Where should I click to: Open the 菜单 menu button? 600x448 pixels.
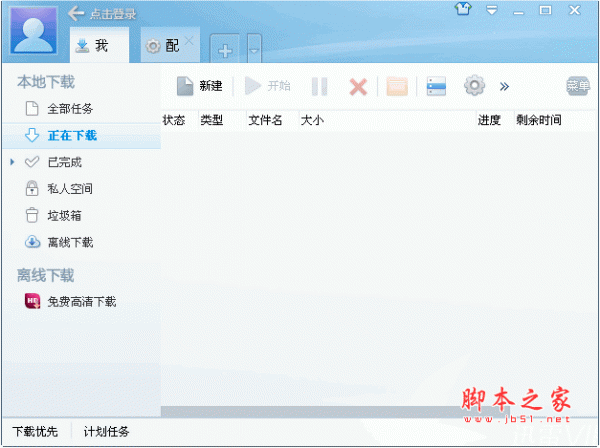click(x=578, y=86)
